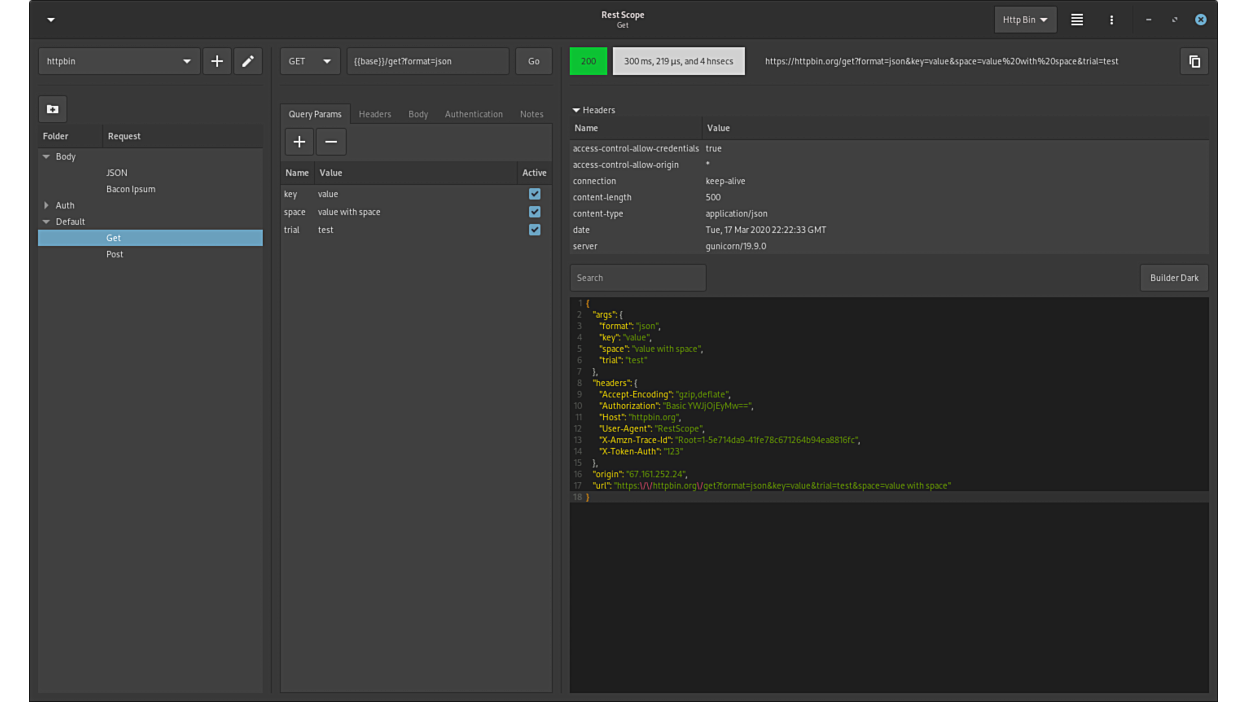1248x702 pixels.
Task: Open the Body tab
Action: click(x=418, y=114)
